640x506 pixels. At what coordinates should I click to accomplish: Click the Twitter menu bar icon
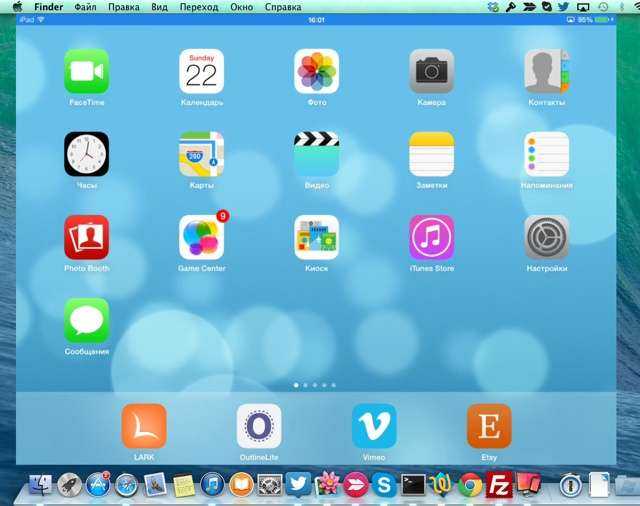pyautogui.click(x=564, y=7)
